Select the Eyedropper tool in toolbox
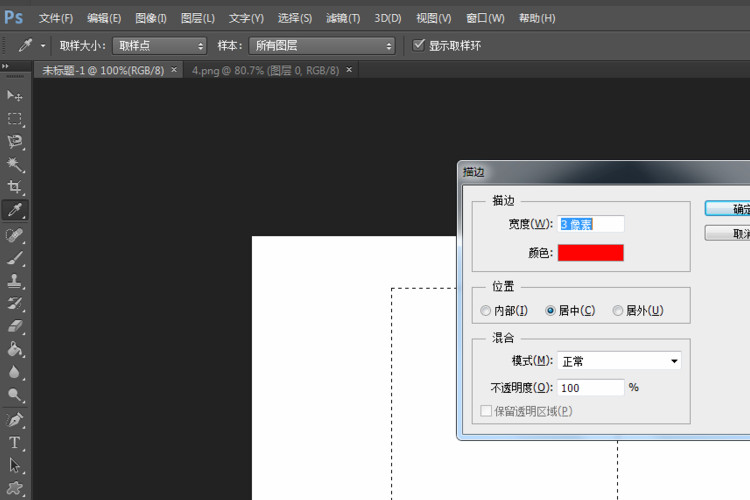 click(x=15, y=210)
